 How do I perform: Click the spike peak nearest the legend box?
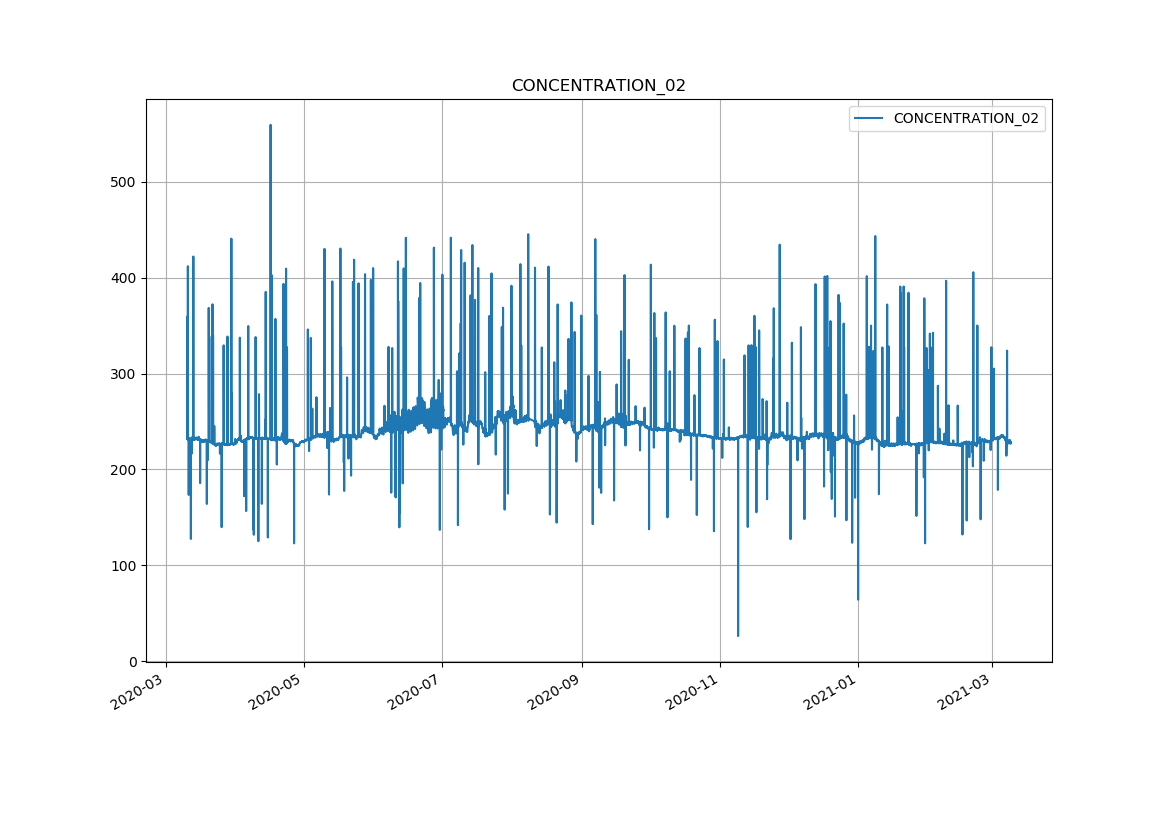click(x=875, y=237)
